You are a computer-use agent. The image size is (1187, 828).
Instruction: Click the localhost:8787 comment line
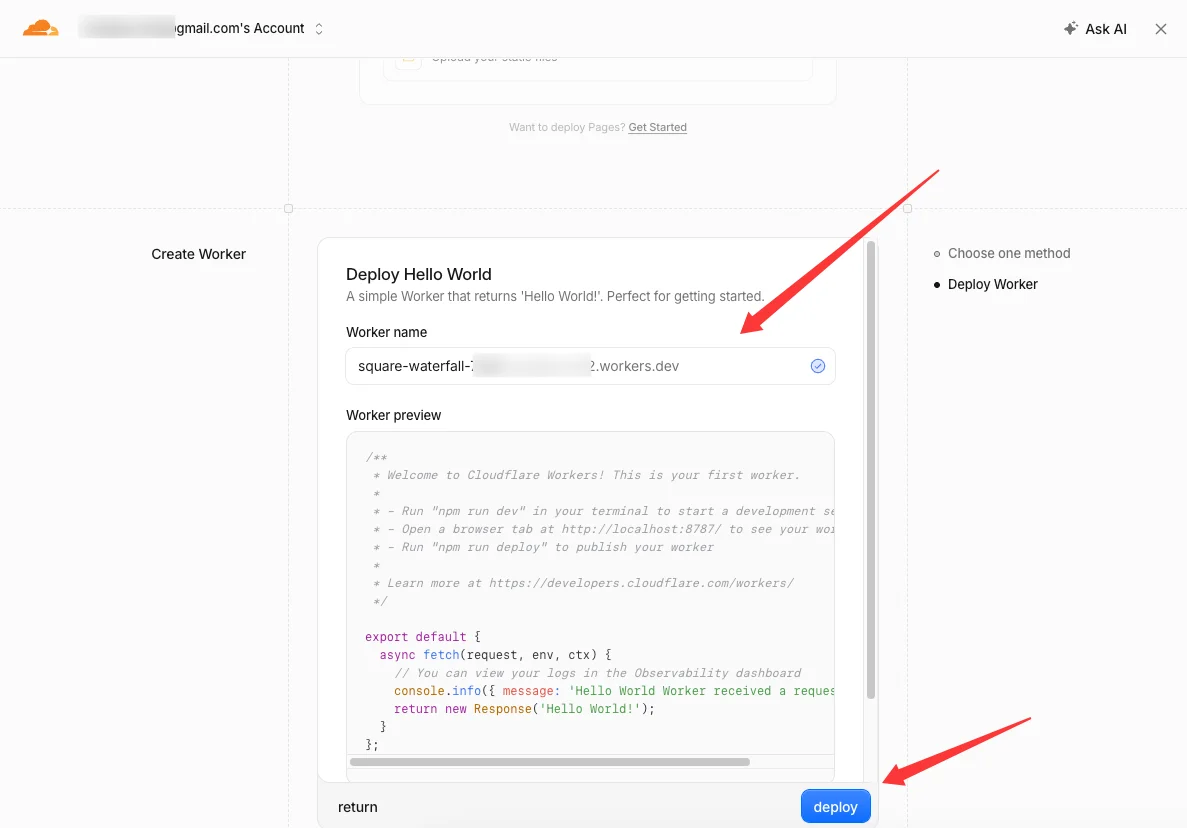coord(603,529)
